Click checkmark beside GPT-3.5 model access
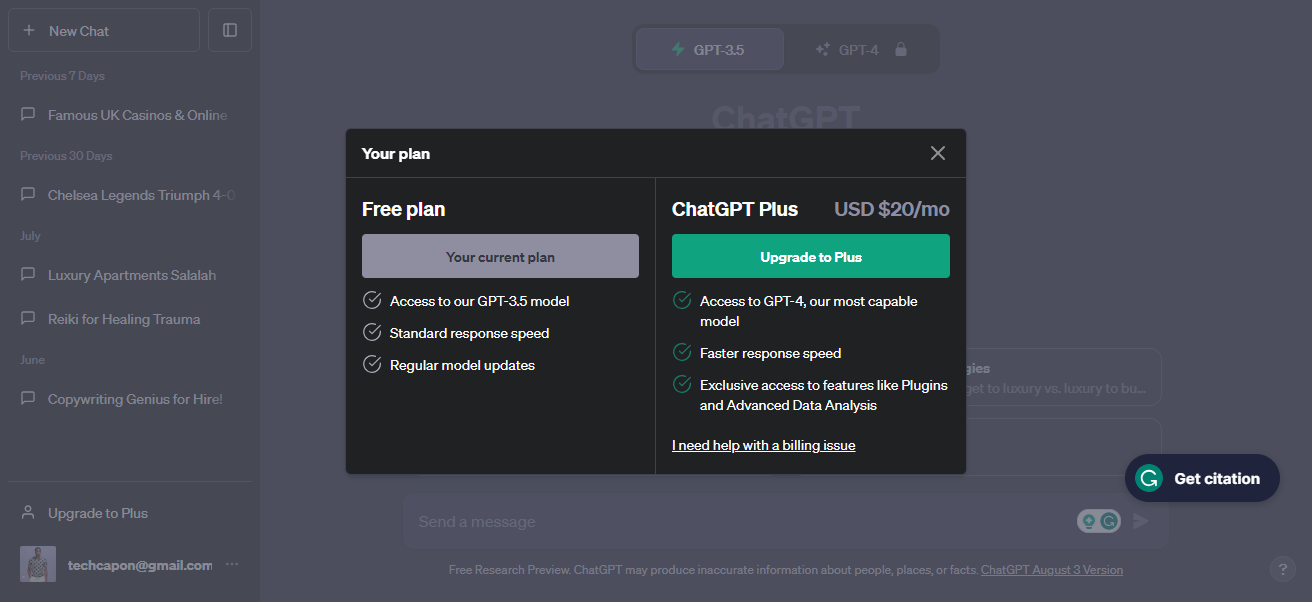Viewport: 1312px width, 602px height. click(x=372, y=300)
